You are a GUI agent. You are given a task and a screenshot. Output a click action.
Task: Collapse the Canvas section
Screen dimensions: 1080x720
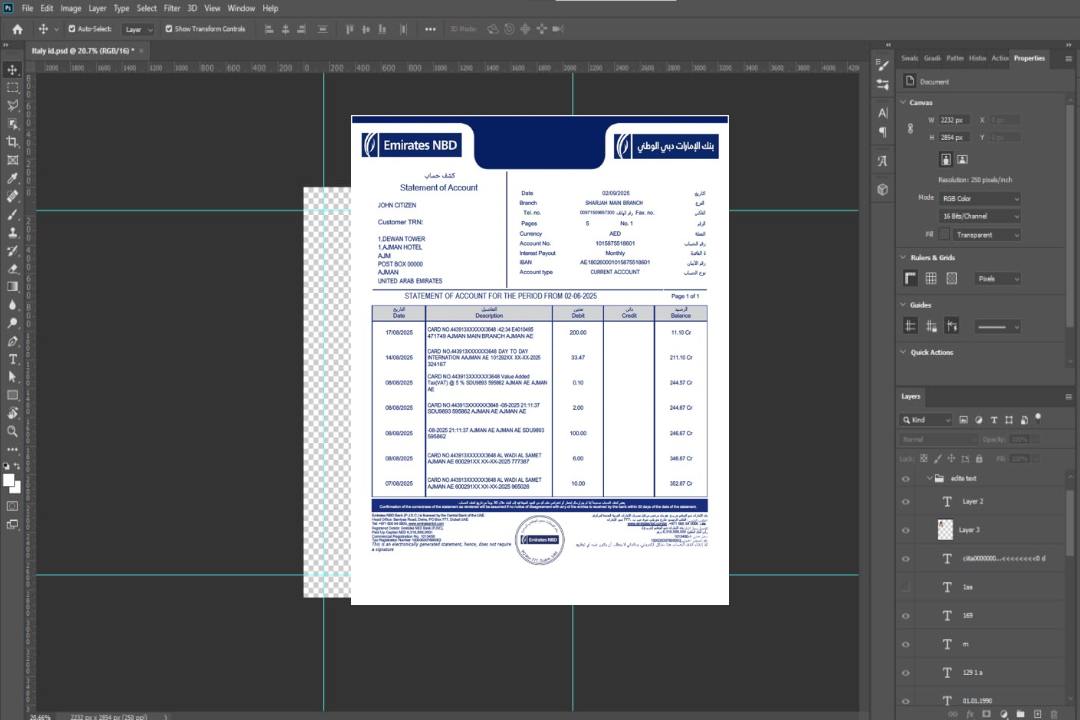(903, 102)
